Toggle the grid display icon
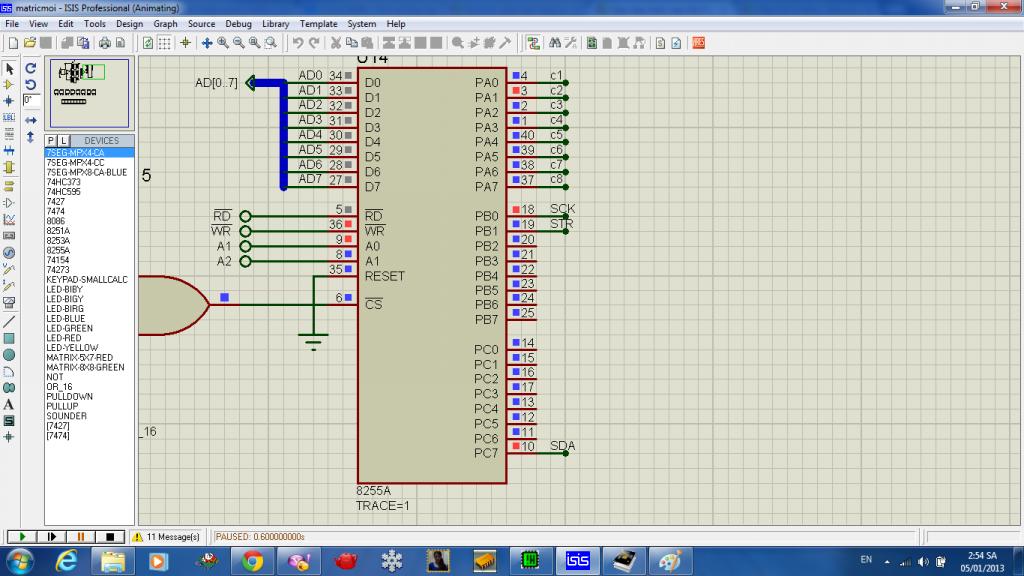1024x576 pixels. point(165,43)
